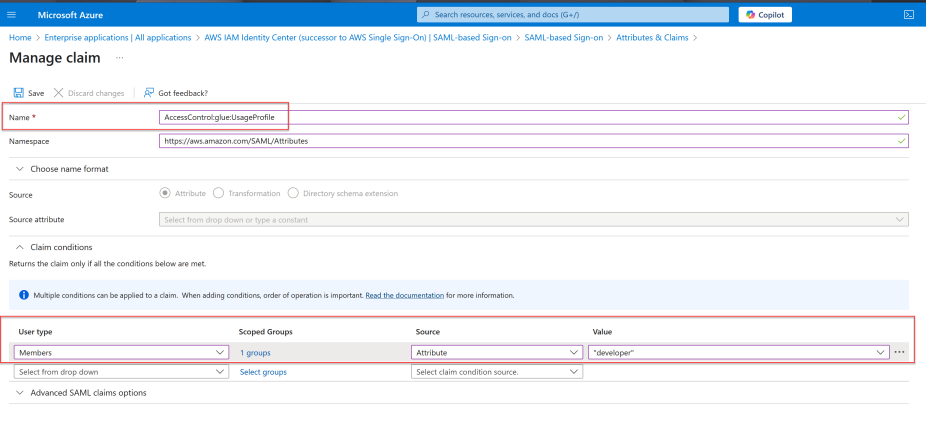Click the 'Select groups' link
Viewport: 926px width, 436px height.
coord(263,372)
